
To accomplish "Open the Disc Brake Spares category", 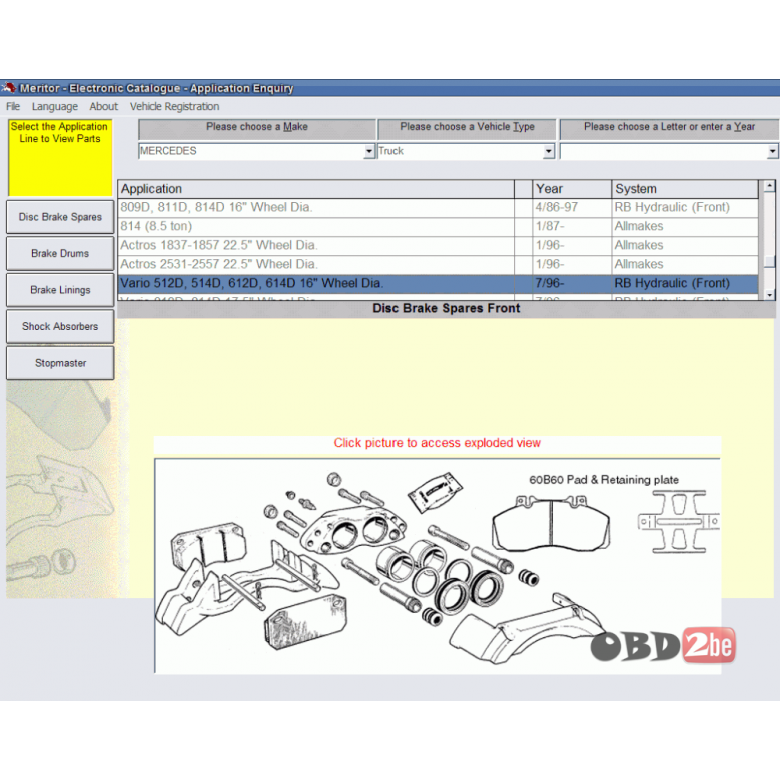I will click(60, 217).
